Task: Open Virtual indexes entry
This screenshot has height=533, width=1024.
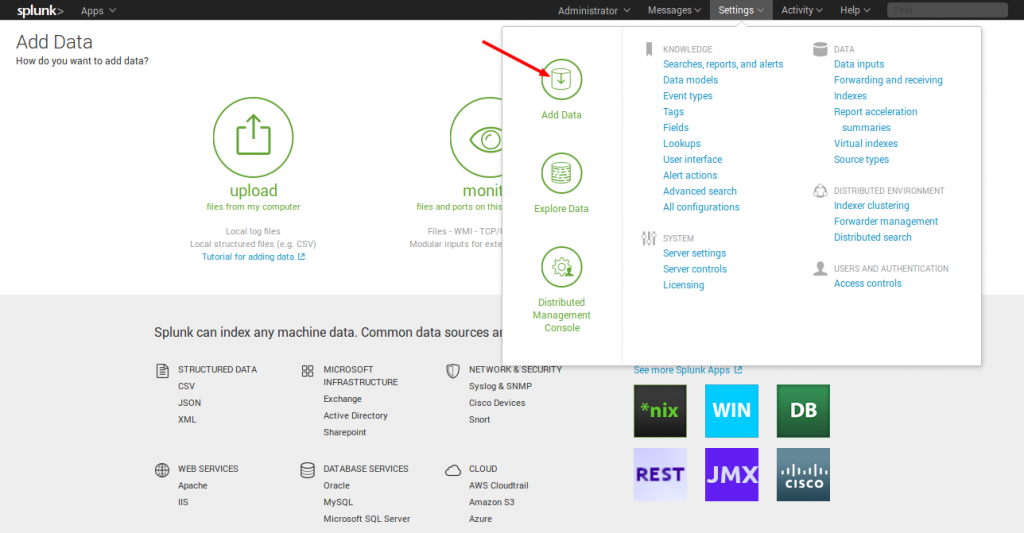Action: tap(866, 144)
